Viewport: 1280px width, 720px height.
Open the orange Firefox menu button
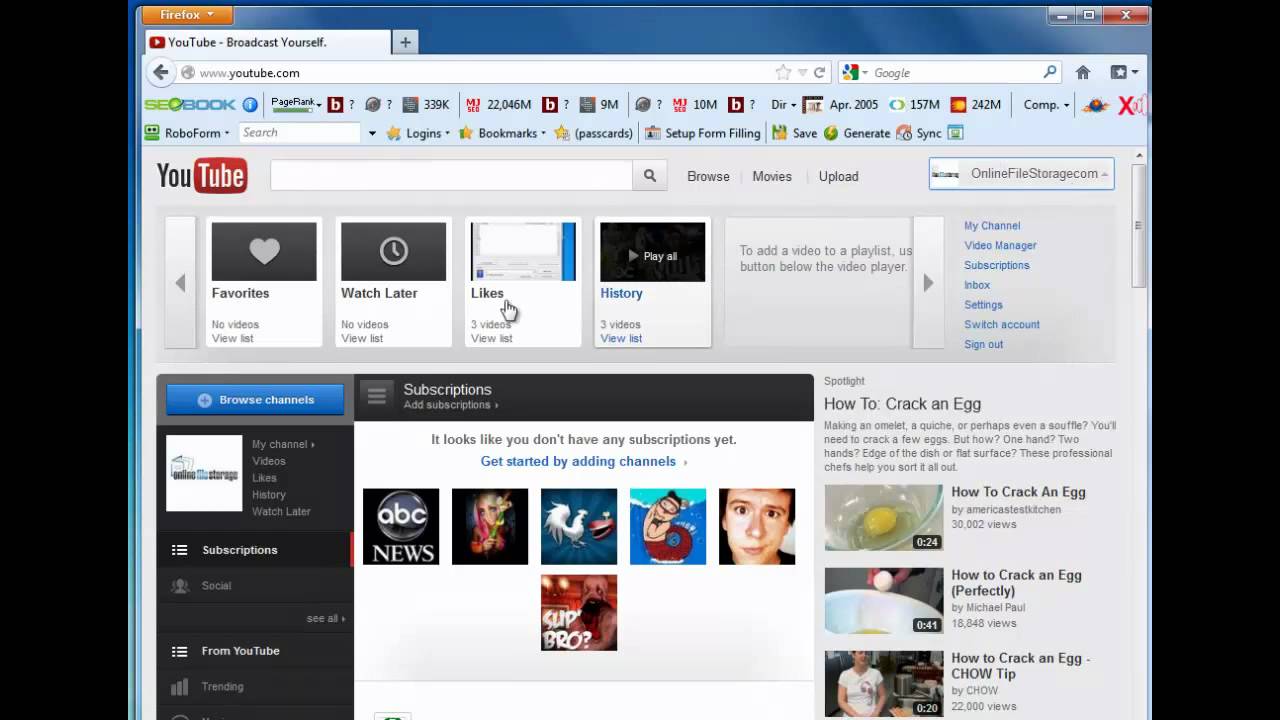point(187,15)
